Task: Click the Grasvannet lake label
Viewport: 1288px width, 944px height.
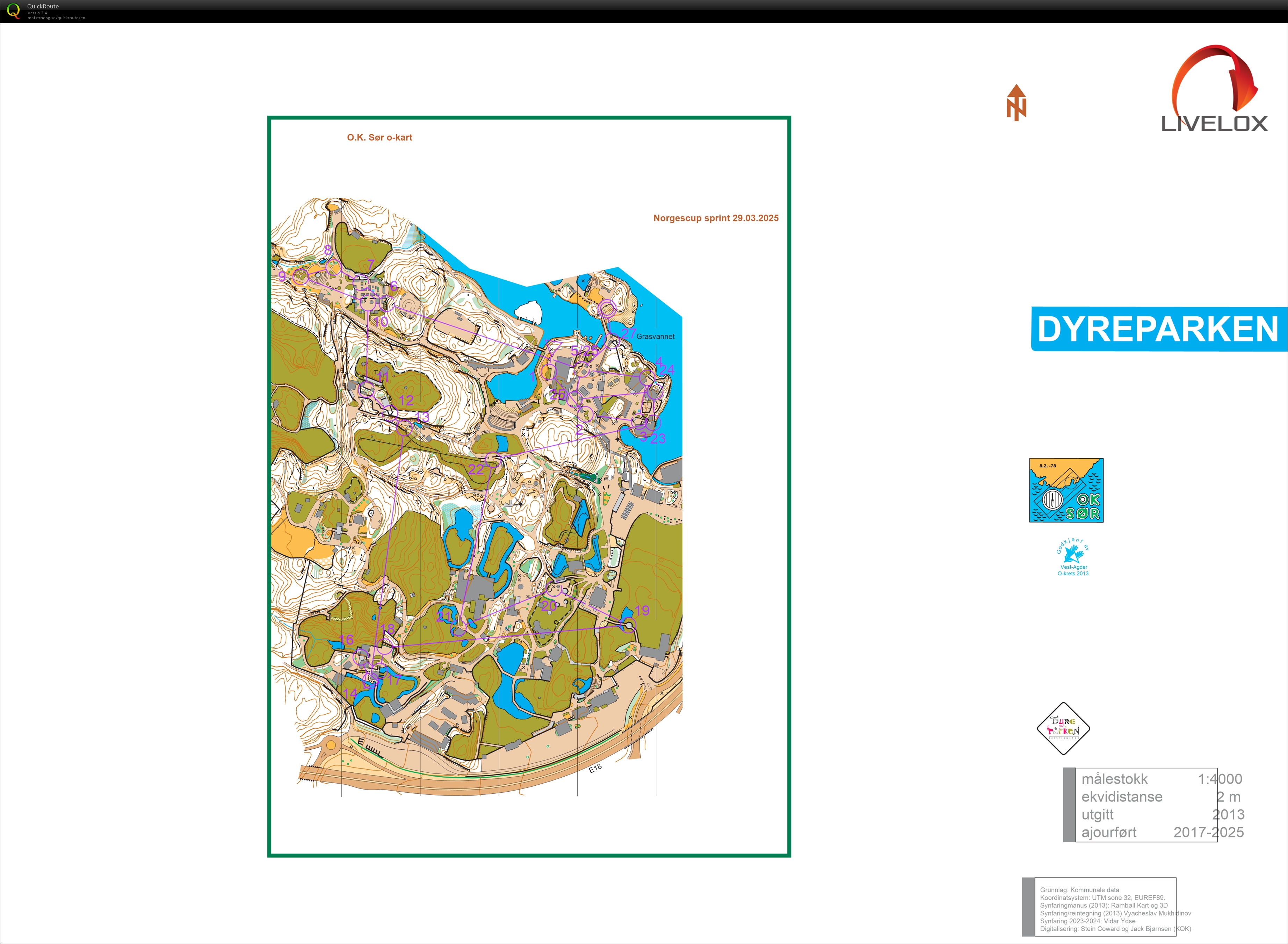Action: [x=656, y=337]
